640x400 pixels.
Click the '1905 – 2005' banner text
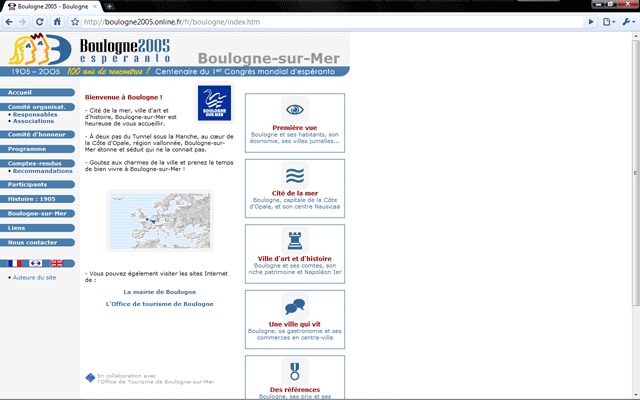(36, 71)
